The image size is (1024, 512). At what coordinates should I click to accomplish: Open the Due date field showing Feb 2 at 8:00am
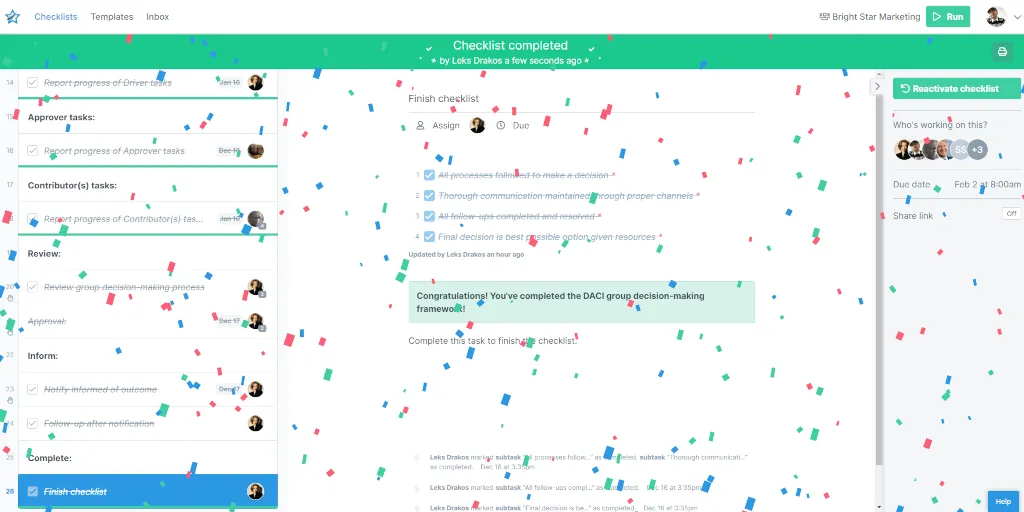point(957,185)
